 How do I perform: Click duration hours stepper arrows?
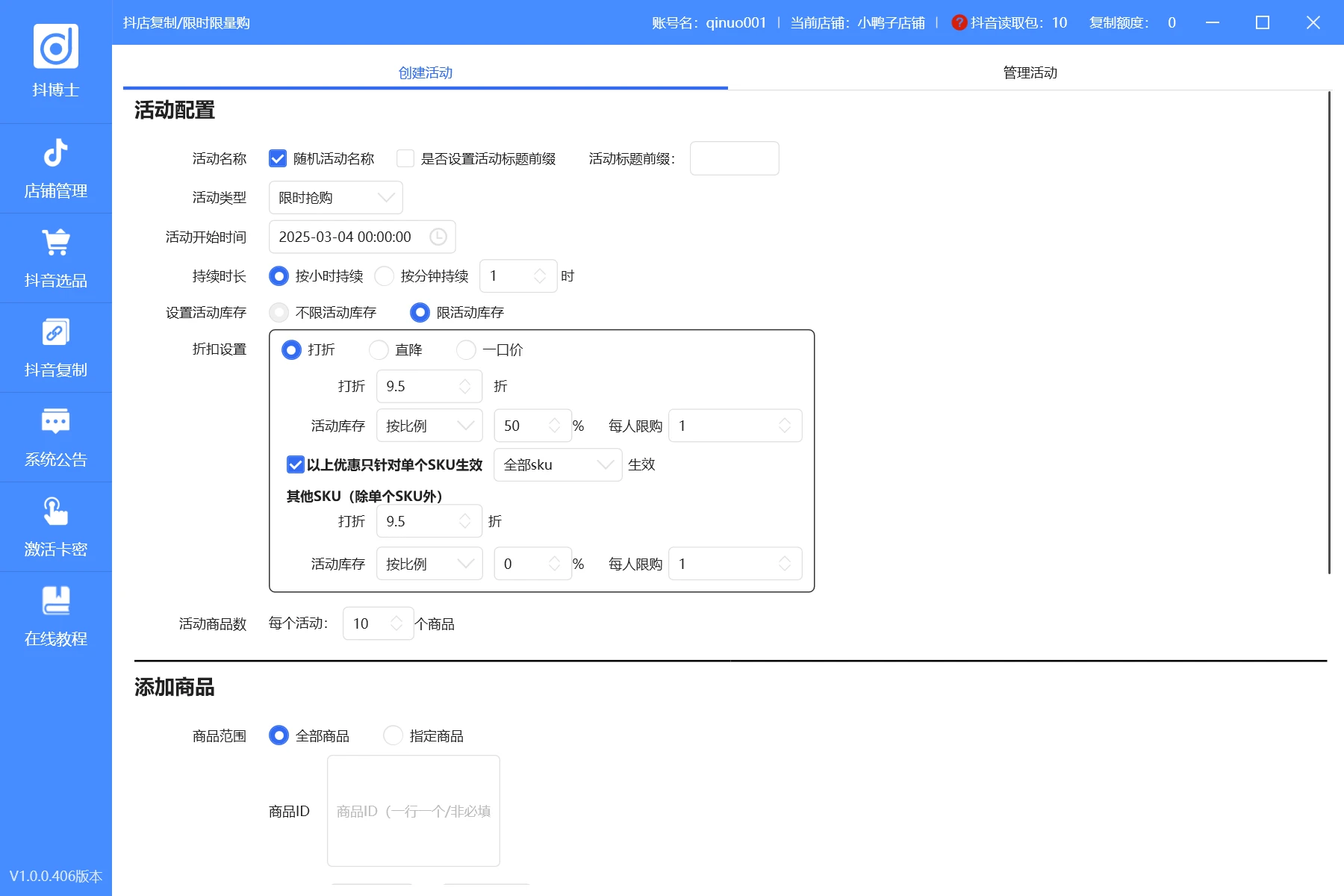(x=540, y=276)
